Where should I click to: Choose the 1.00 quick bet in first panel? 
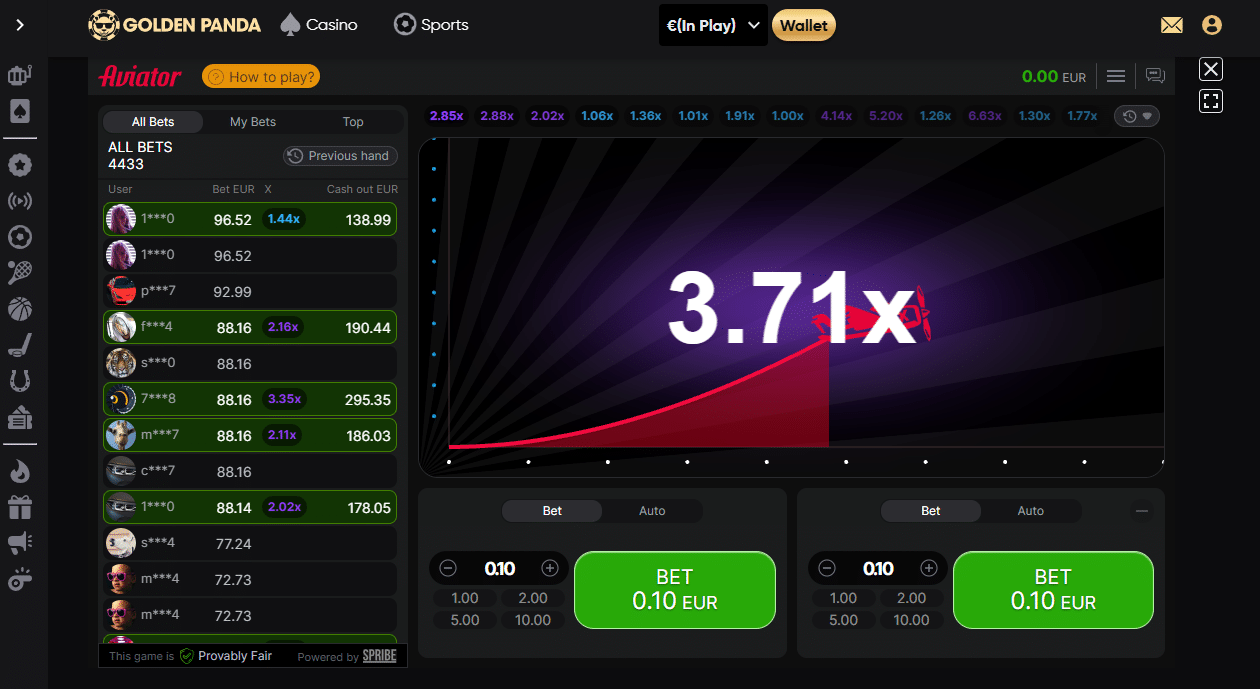[465, 598]
